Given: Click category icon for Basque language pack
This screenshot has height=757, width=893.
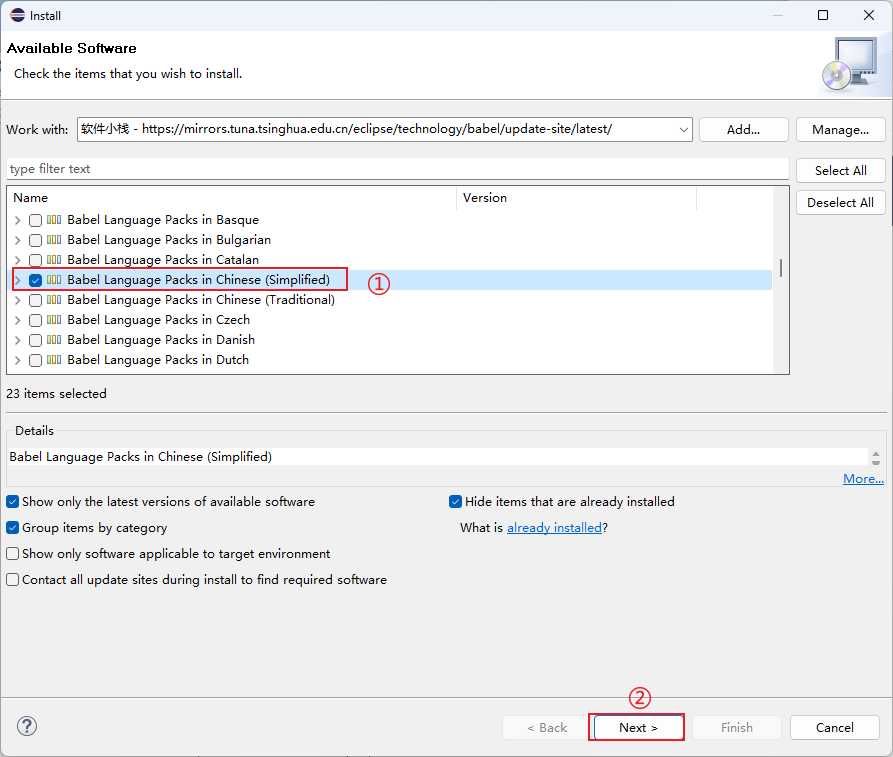Looking at the screenshot, I should pyautogui.click(x=54, y=219).
